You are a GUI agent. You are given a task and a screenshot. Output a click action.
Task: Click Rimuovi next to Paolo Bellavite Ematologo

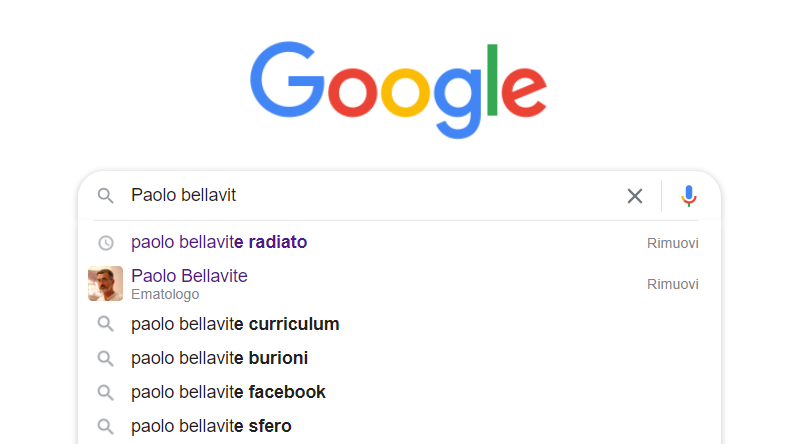tap(672, 284)
